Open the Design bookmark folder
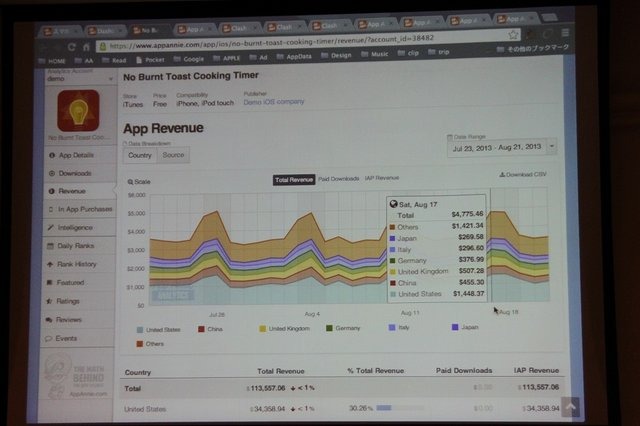 pos(336,55)
